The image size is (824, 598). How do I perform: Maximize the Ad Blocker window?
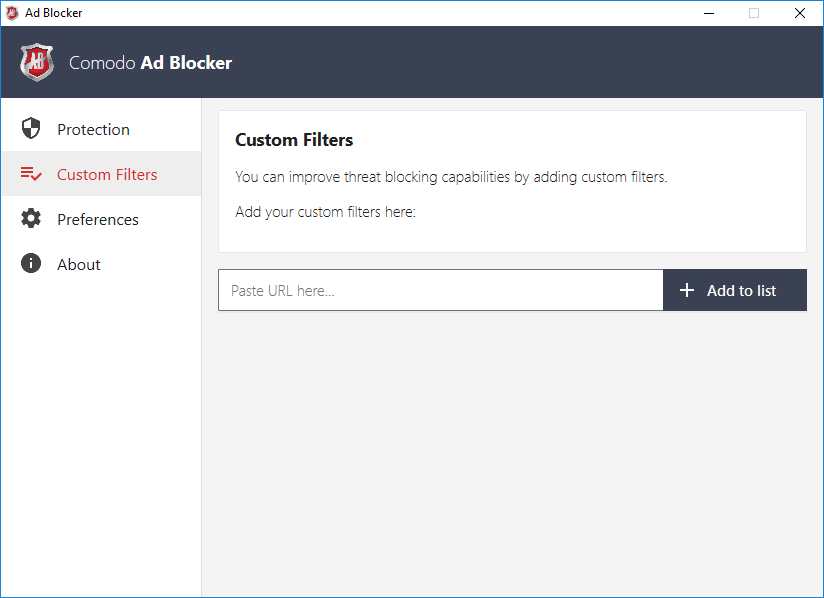coord(754,13)
